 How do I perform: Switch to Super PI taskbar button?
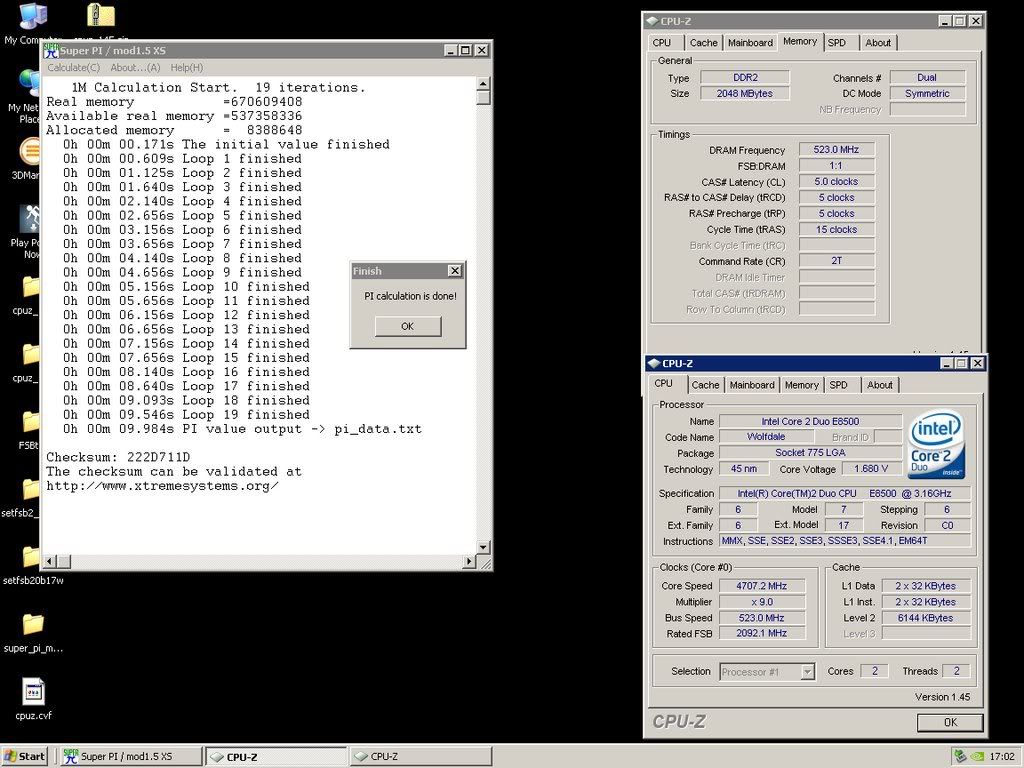click(131, 756)
